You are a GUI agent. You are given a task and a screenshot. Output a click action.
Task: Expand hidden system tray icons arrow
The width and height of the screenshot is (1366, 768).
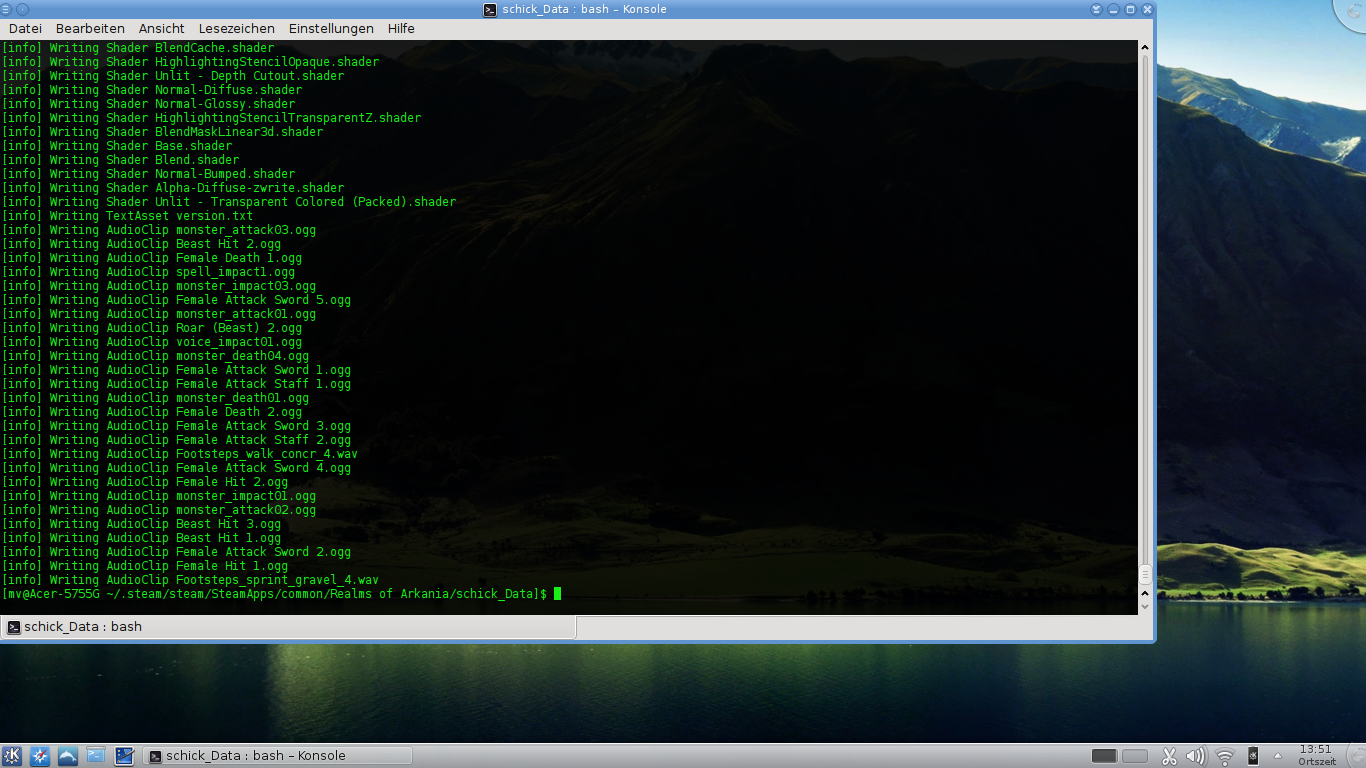click(1278, 756)
